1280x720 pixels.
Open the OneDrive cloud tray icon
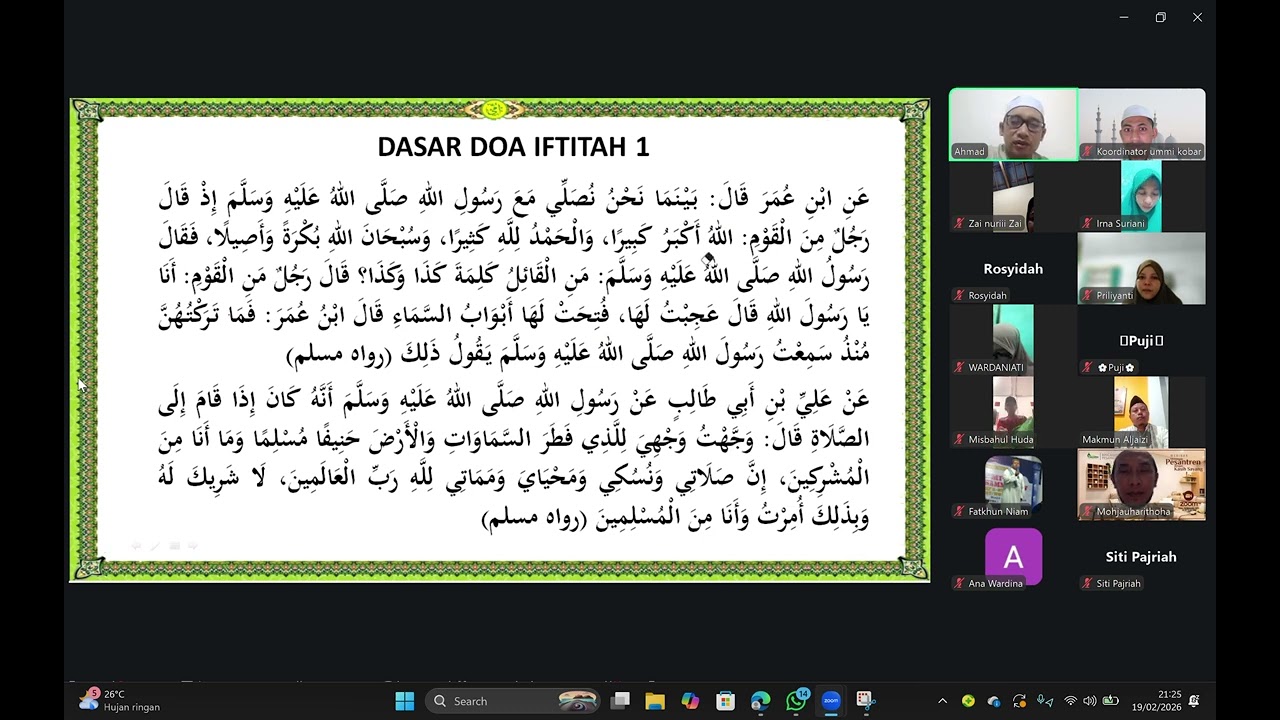[994, 701]
